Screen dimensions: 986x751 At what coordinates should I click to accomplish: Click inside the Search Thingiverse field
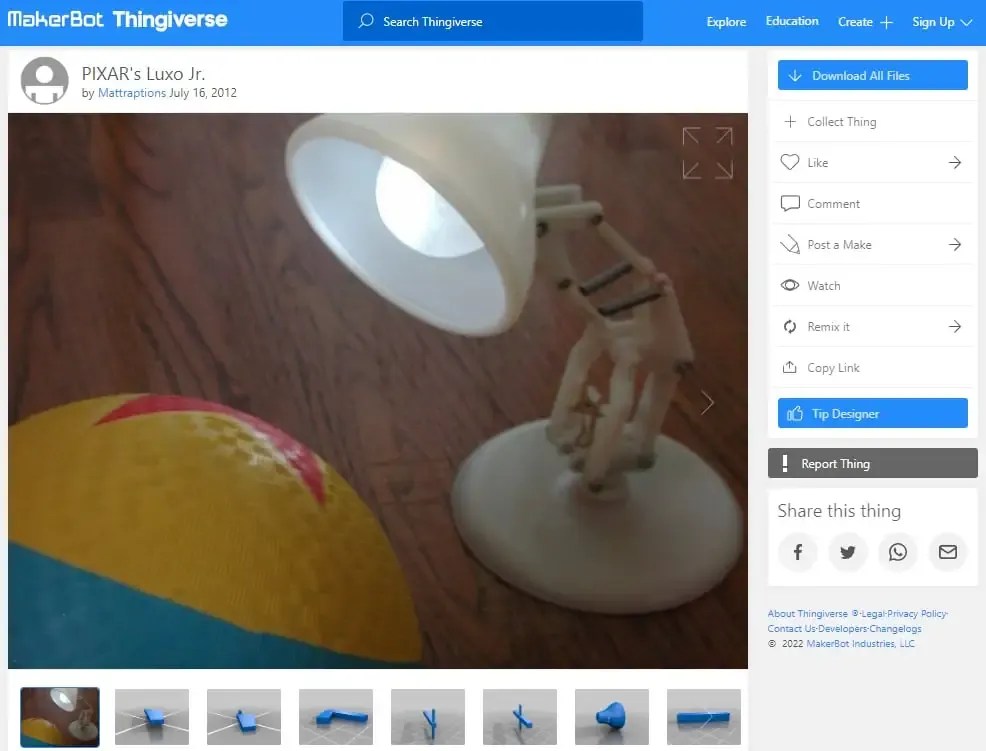pos(493,21)
